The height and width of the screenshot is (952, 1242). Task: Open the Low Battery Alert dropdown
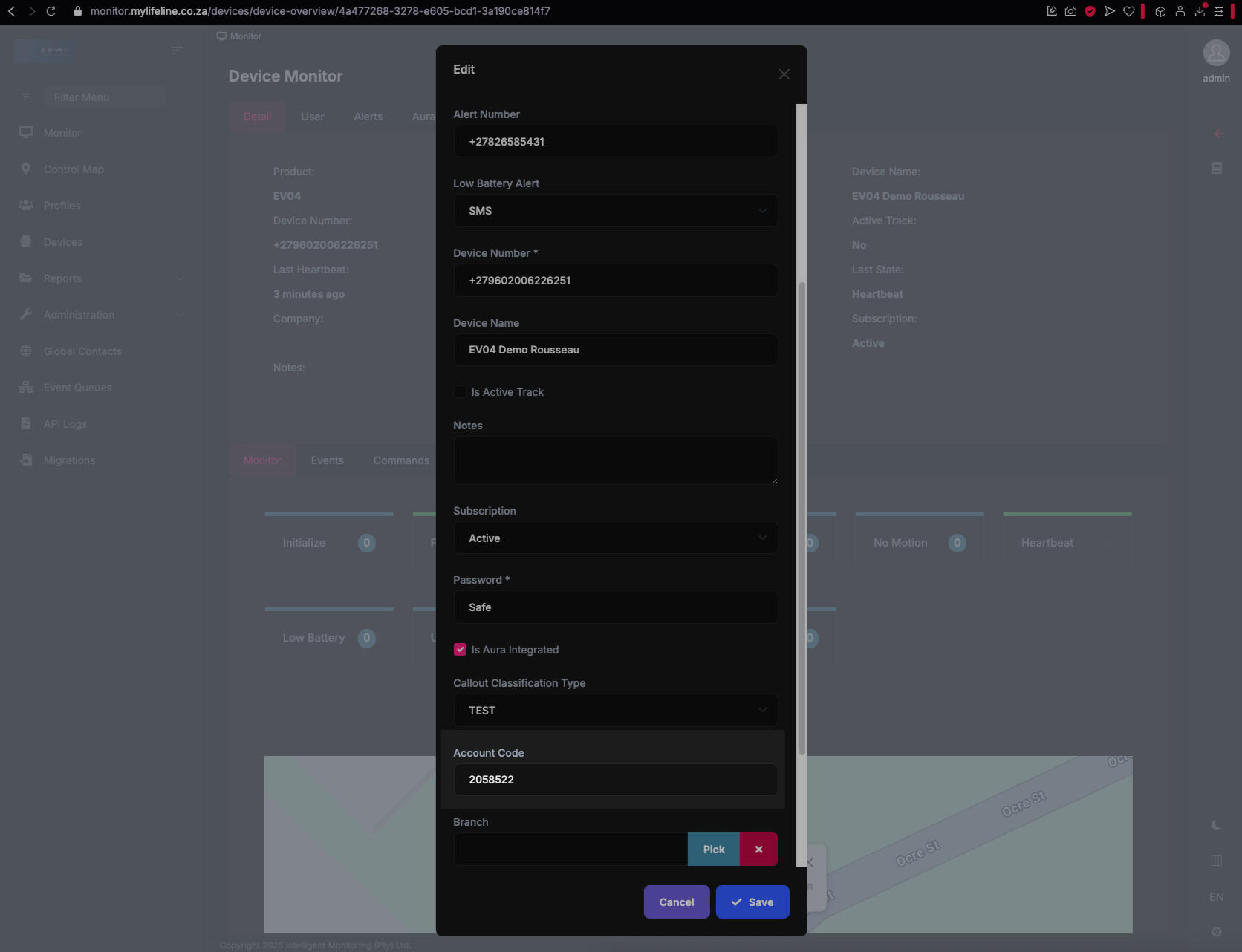click(615, 211)
